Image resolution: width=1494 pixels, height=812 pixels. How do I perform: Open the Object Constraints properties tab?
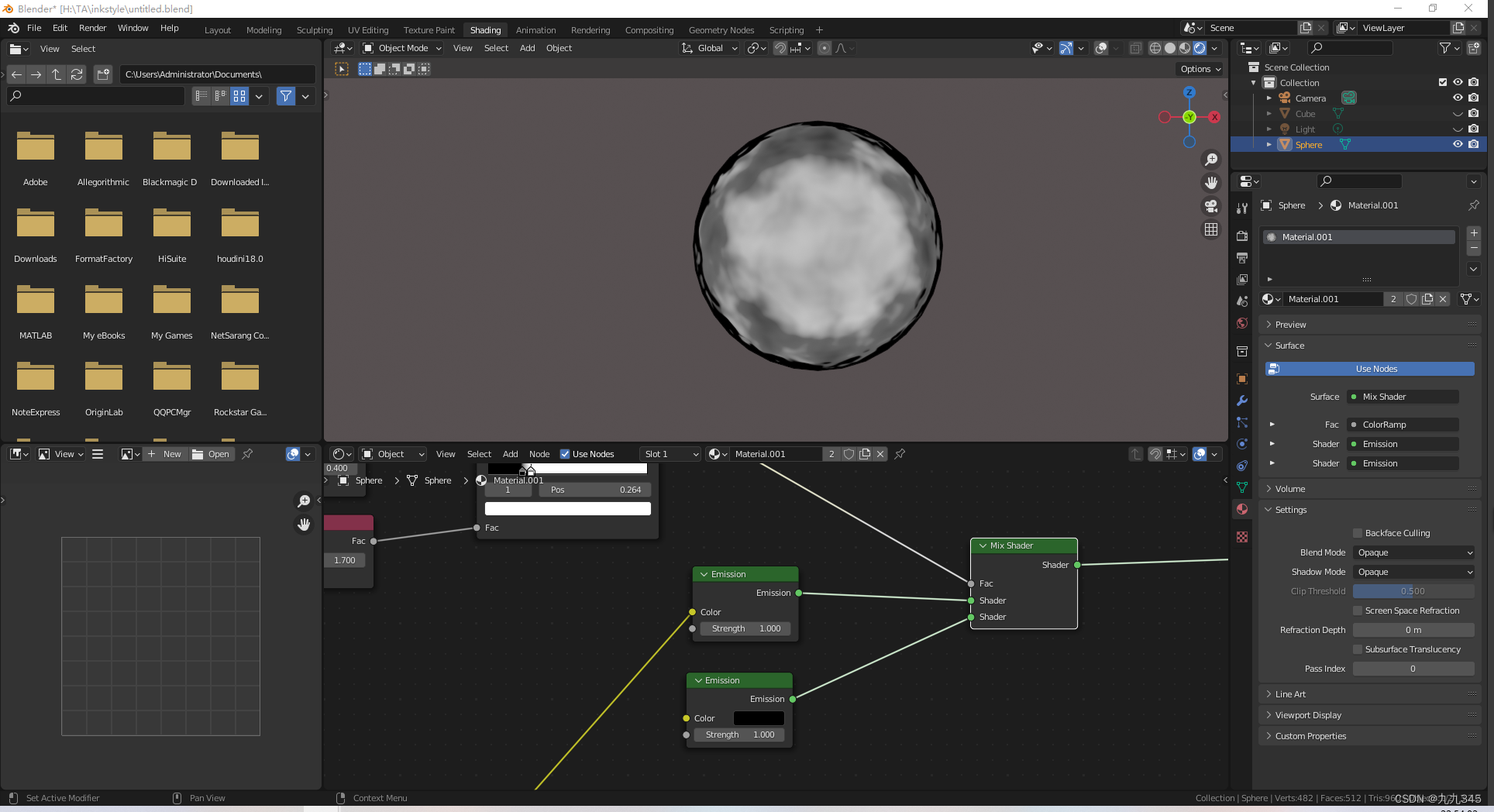pyautogui.click(x=1242, y=466)
